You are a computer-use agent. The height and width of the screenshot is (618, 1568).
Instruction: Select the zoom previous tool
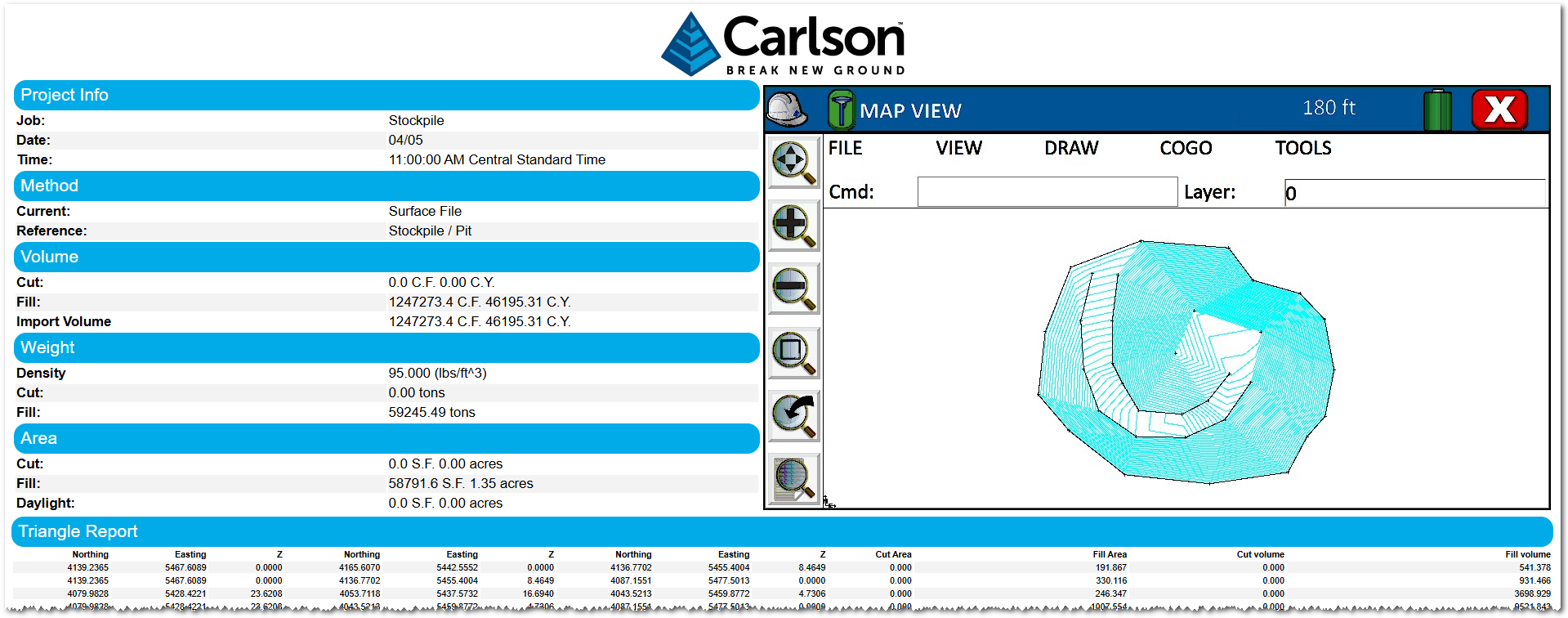(794, 416)
